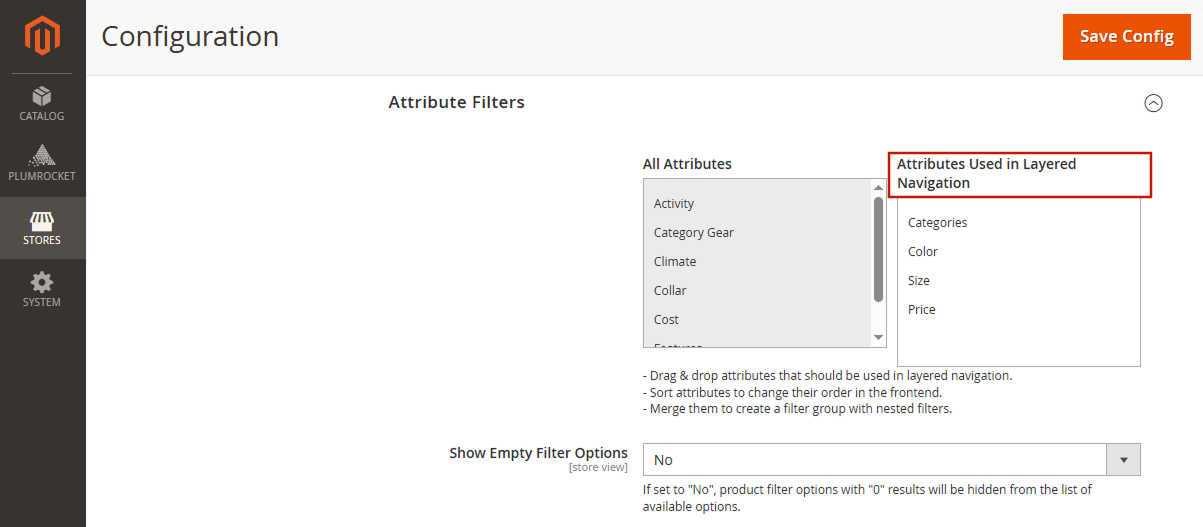The image size is (1203, 527).
Task: Click the All Attributes scroll-up arrow
Action: coord(879,188)
